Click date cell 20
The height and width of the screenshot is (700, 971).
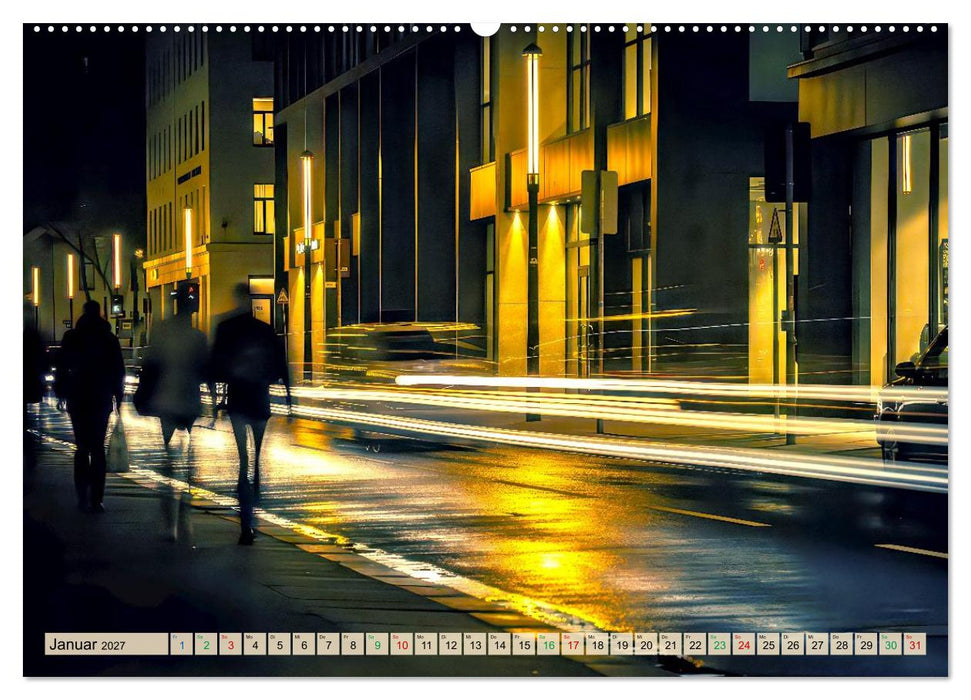click(x=646, y=644)
